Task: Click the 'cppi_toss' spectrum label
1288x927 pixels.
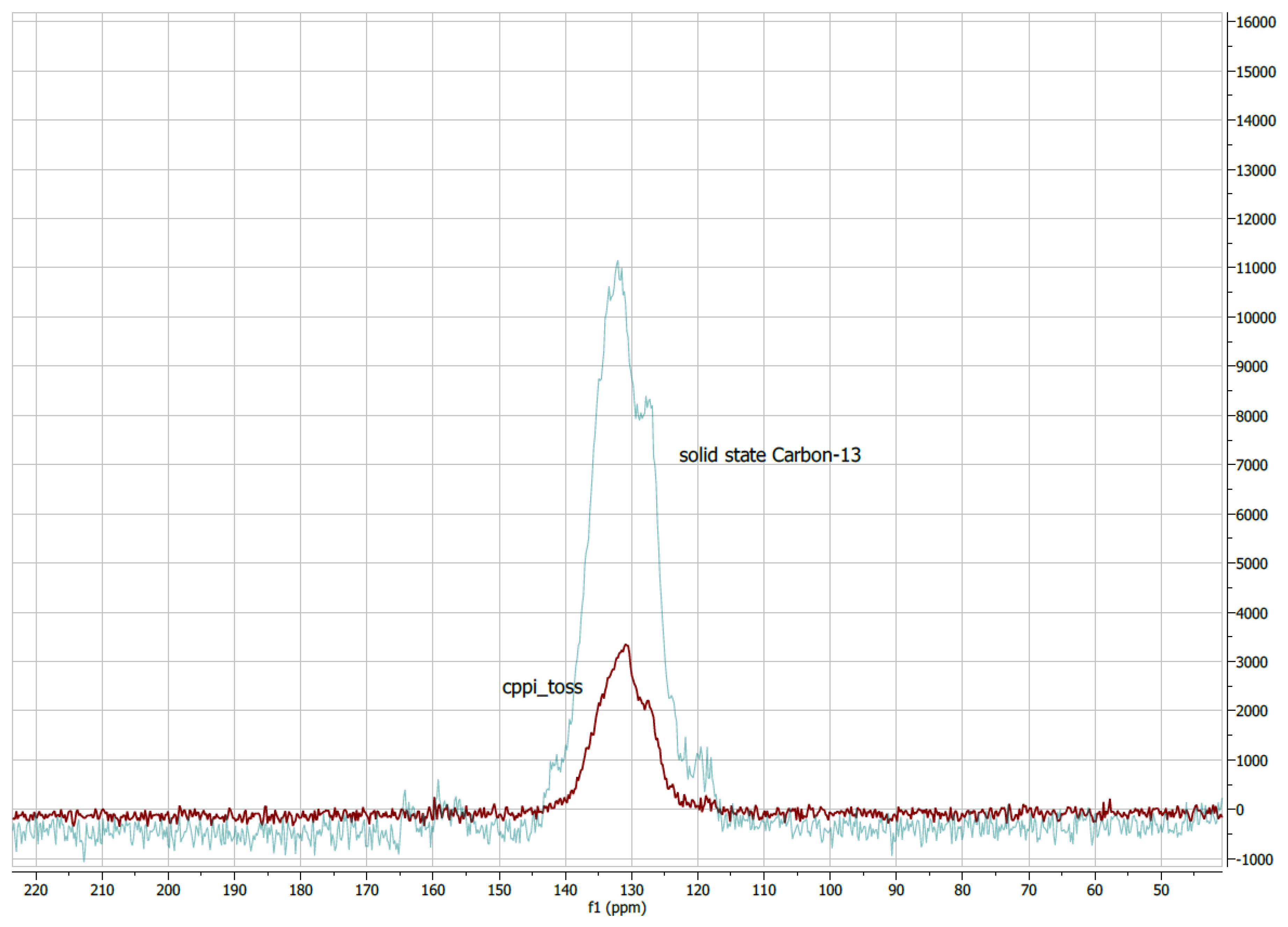Action: tap(542, 687)
